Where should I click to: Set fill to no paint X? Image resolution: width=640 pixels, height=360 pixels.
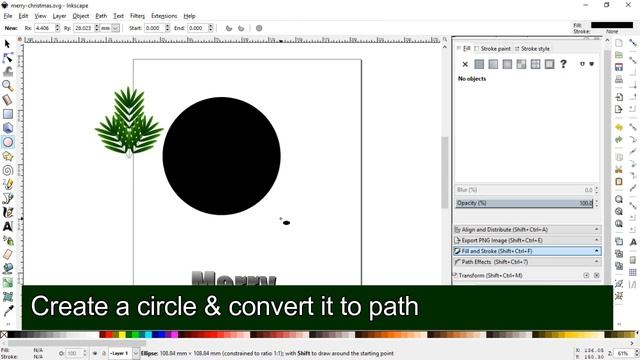[465, 64]
